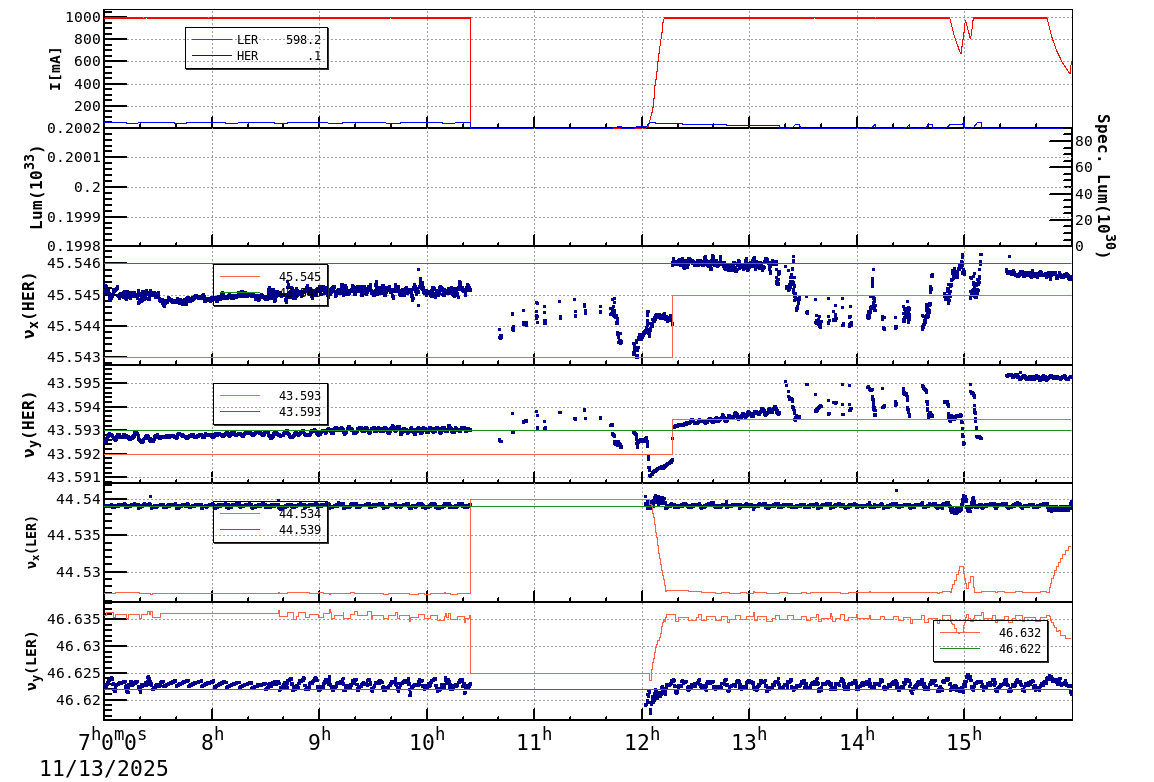Select the Spec. Lum right axis title
The width and height of the screenshot is (1154, 782).
(1102, 185)
